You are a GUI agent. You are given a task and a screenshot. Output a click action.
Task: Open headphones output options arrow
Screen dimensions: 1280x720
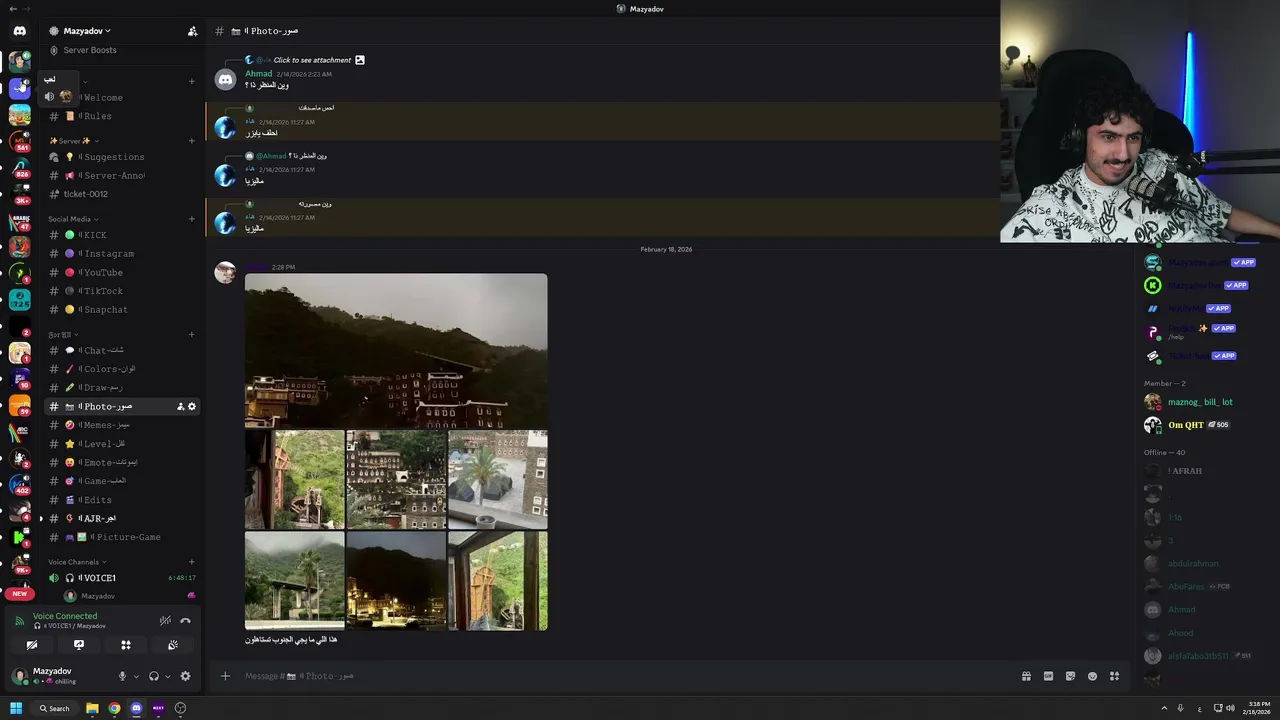tap(167, 676)
